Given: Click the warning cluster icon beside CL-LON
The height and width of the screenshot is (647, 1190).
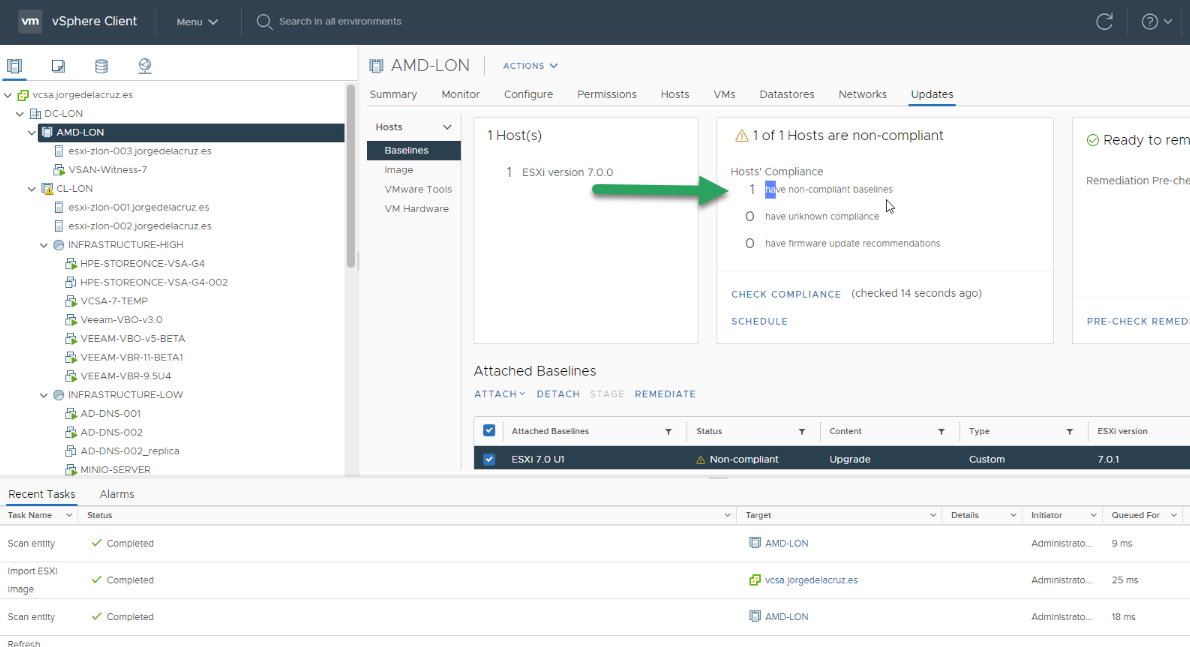Looking at the screenshot, I should (x=47, y=189).
